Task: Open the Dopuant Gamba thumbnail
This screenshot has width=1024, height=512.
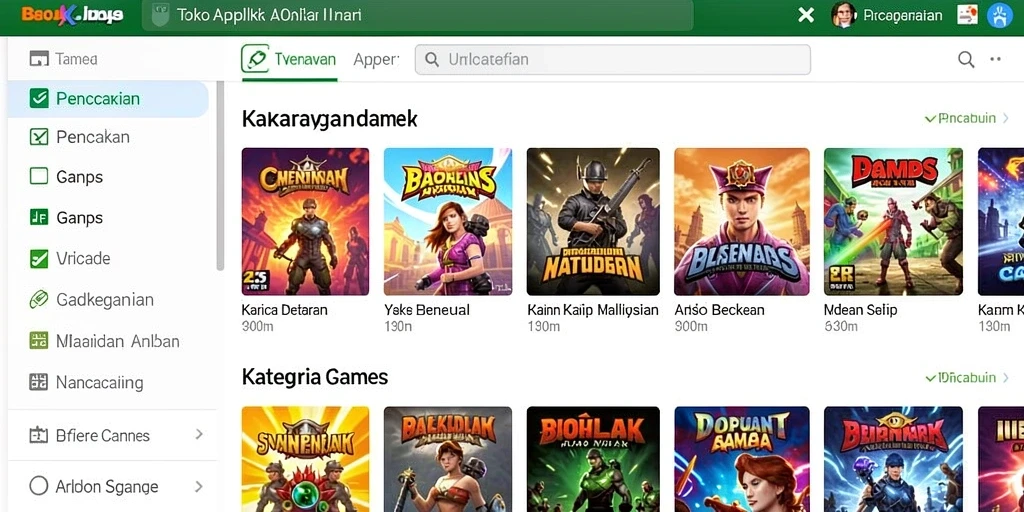Action: click(x=742, y=459)
